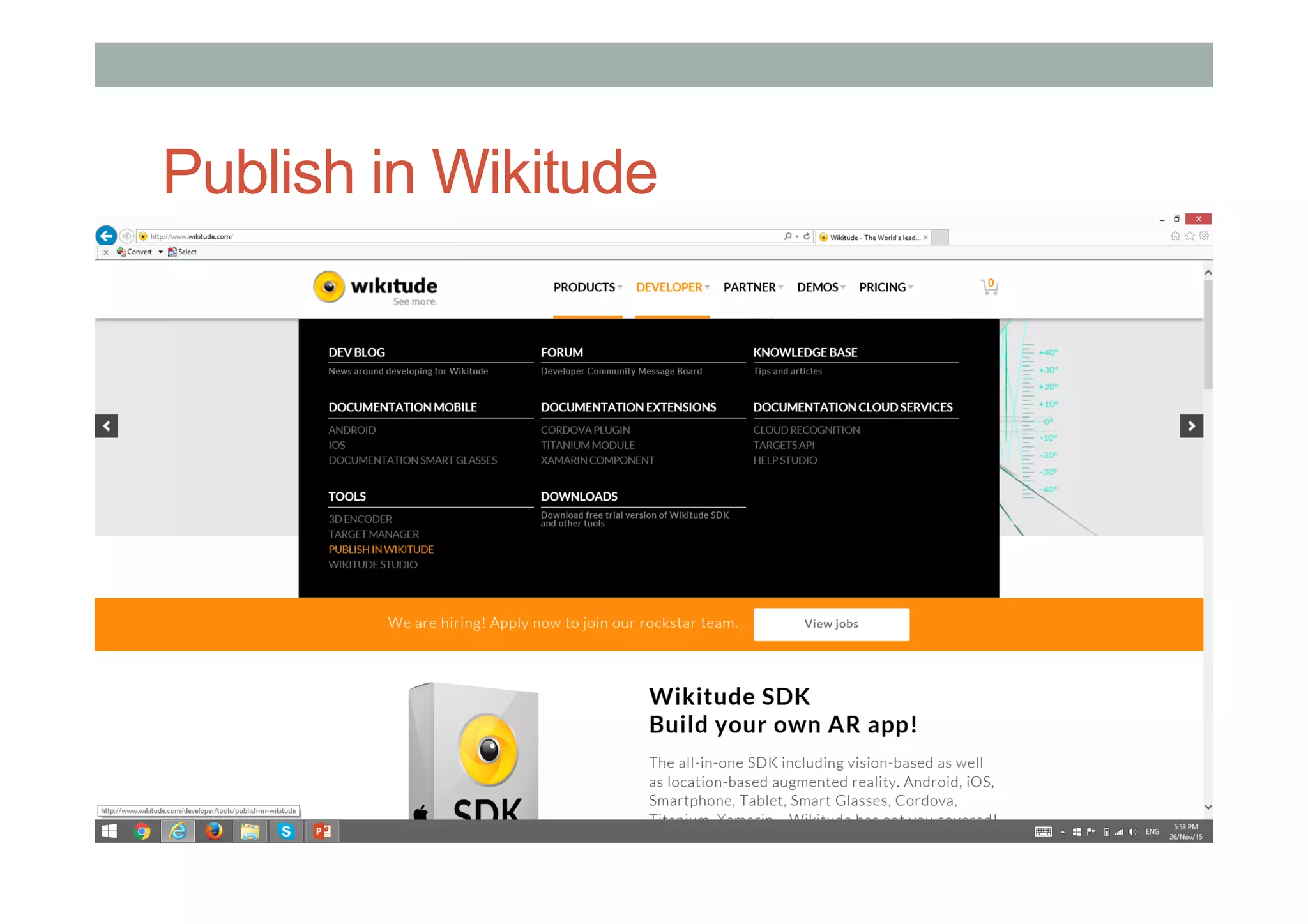Click the browser back arrow button
Viewport: 1308px width, 924px height.
[x=106, y=236]
